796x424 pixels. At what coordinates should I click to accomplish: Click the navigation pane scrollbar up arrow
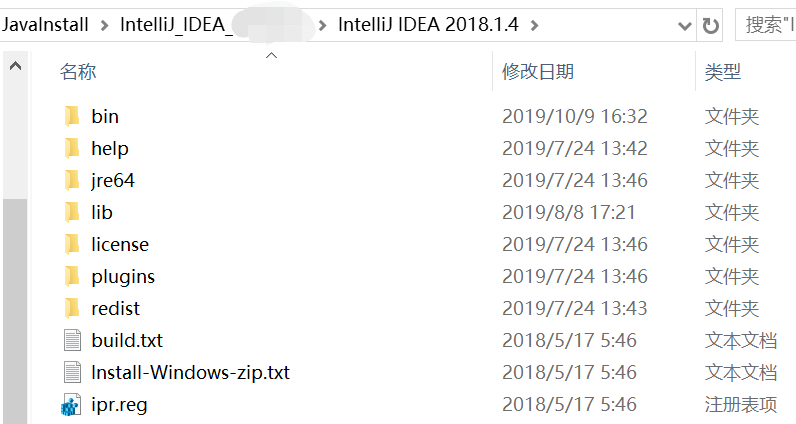(x=15, y=67)
